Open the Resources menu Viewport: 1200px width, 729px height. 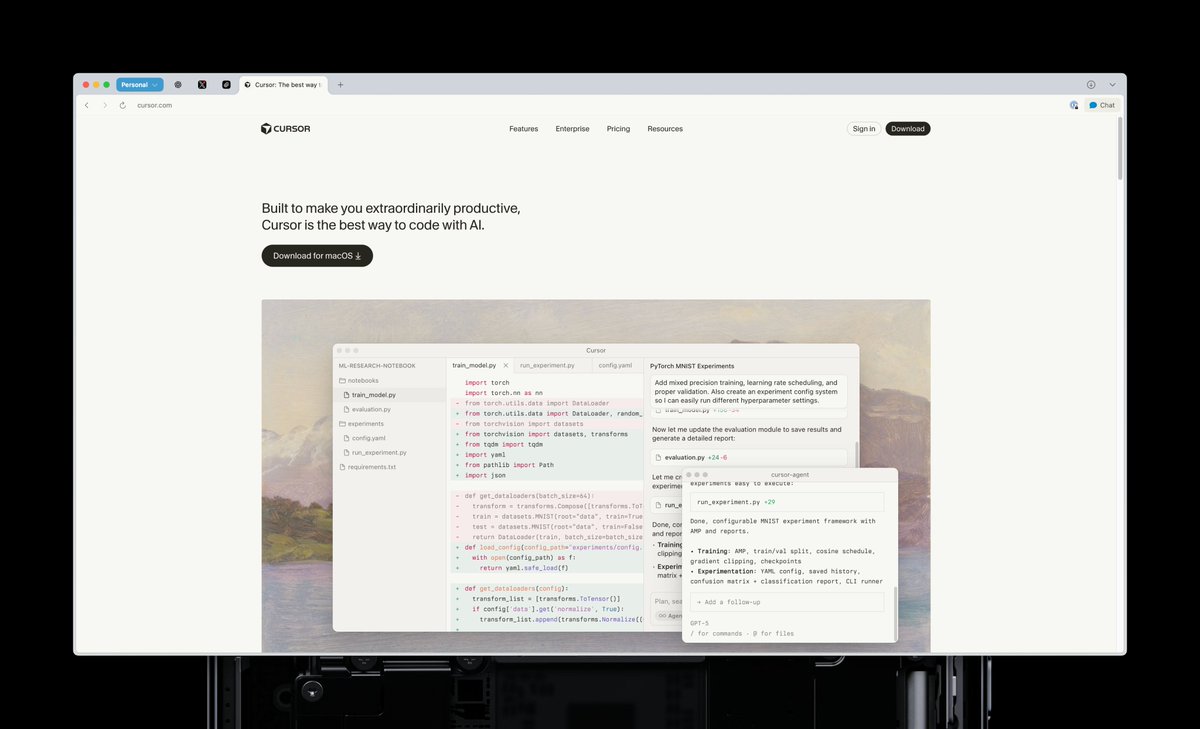click(x=665, y=129)
